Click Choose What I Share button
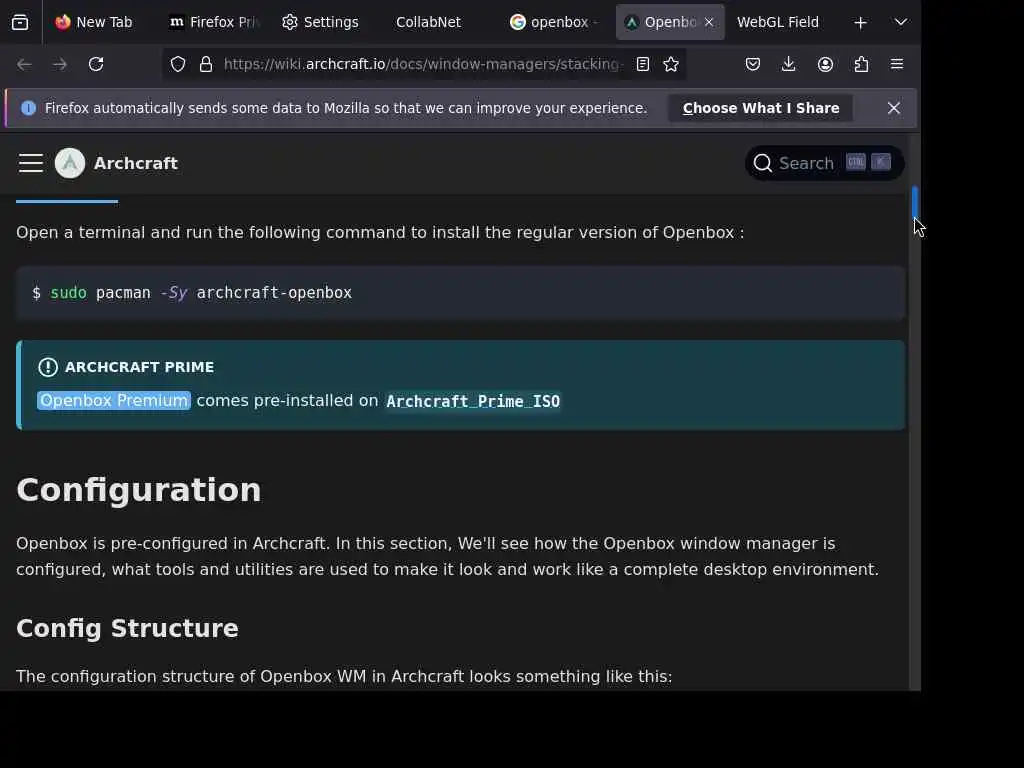Viewport: 1024px width, 768px height. click(761, 108)
